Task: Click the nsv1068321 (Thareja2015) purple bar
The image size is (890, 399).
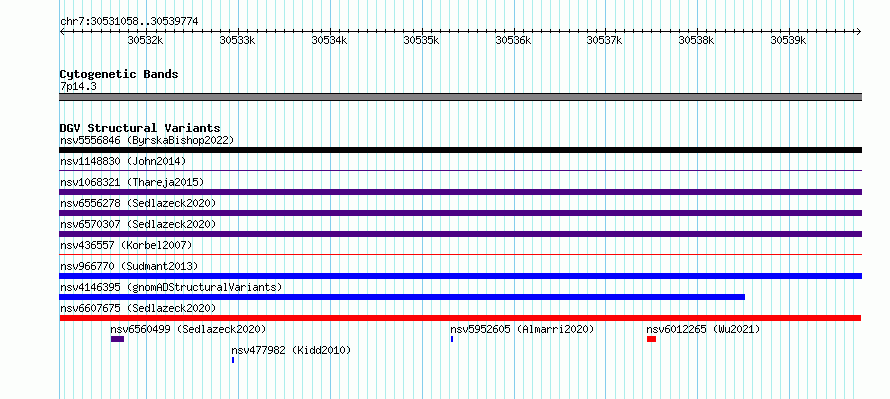Action: pyautogui.click(x=460, y=192)
